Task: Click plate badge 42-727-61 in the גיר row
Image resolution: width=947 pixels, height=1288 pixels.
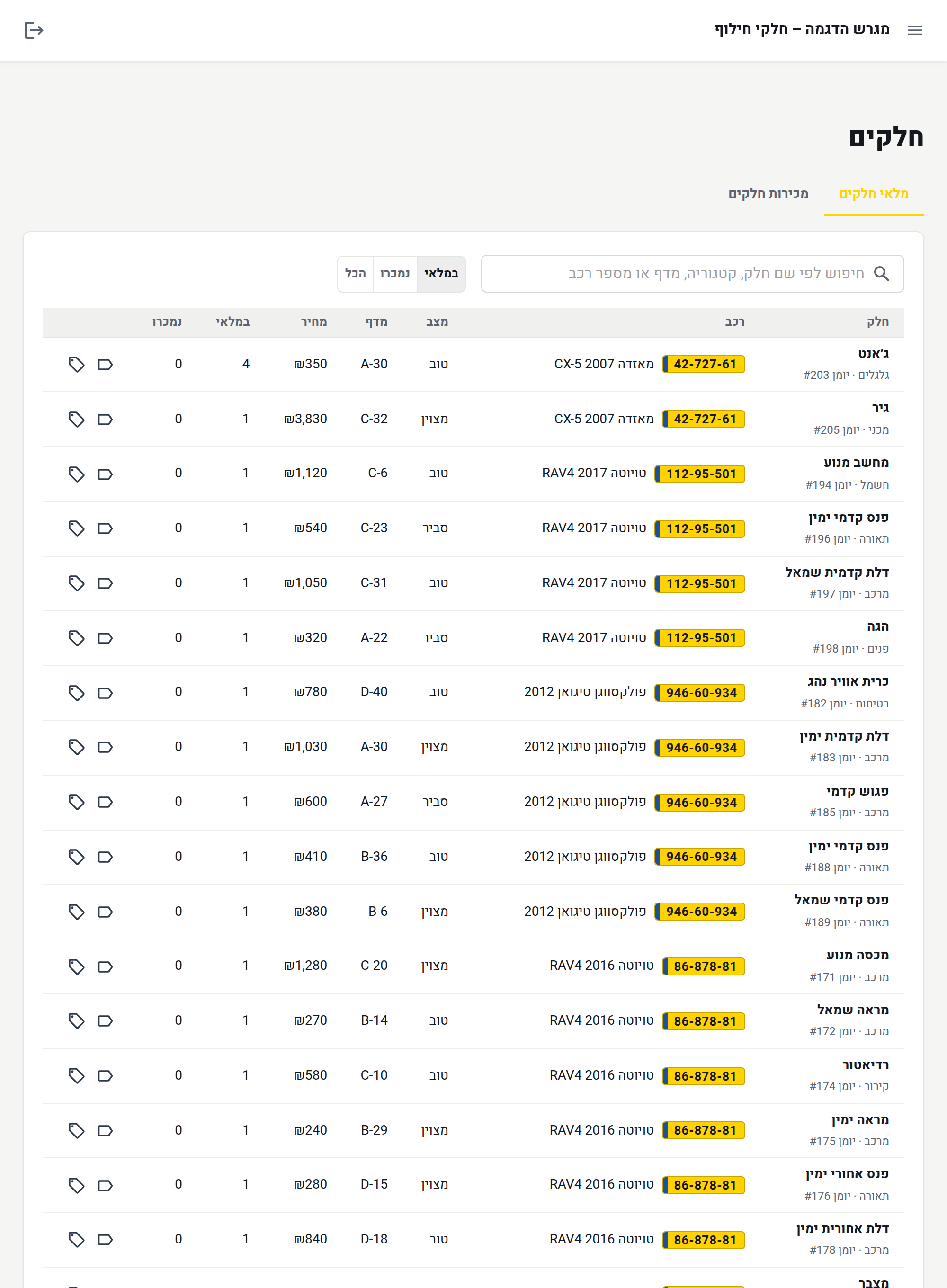Action: [x=703, y=420]
